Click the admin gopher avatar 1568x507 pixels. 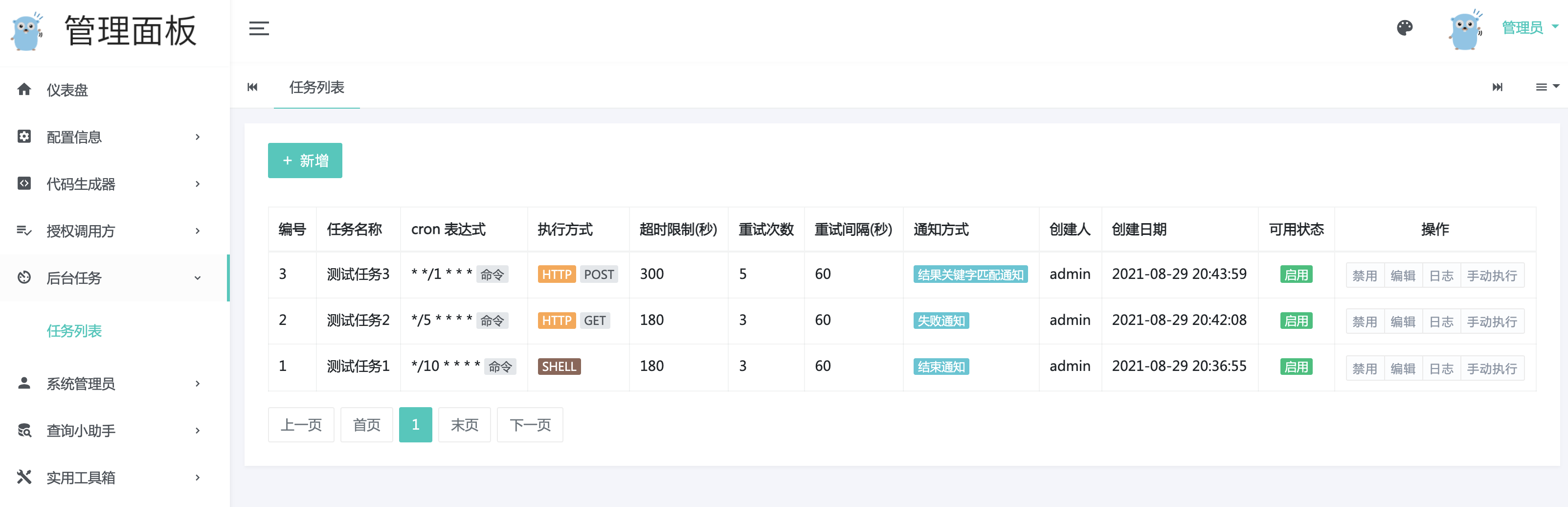pos(1466,29)
